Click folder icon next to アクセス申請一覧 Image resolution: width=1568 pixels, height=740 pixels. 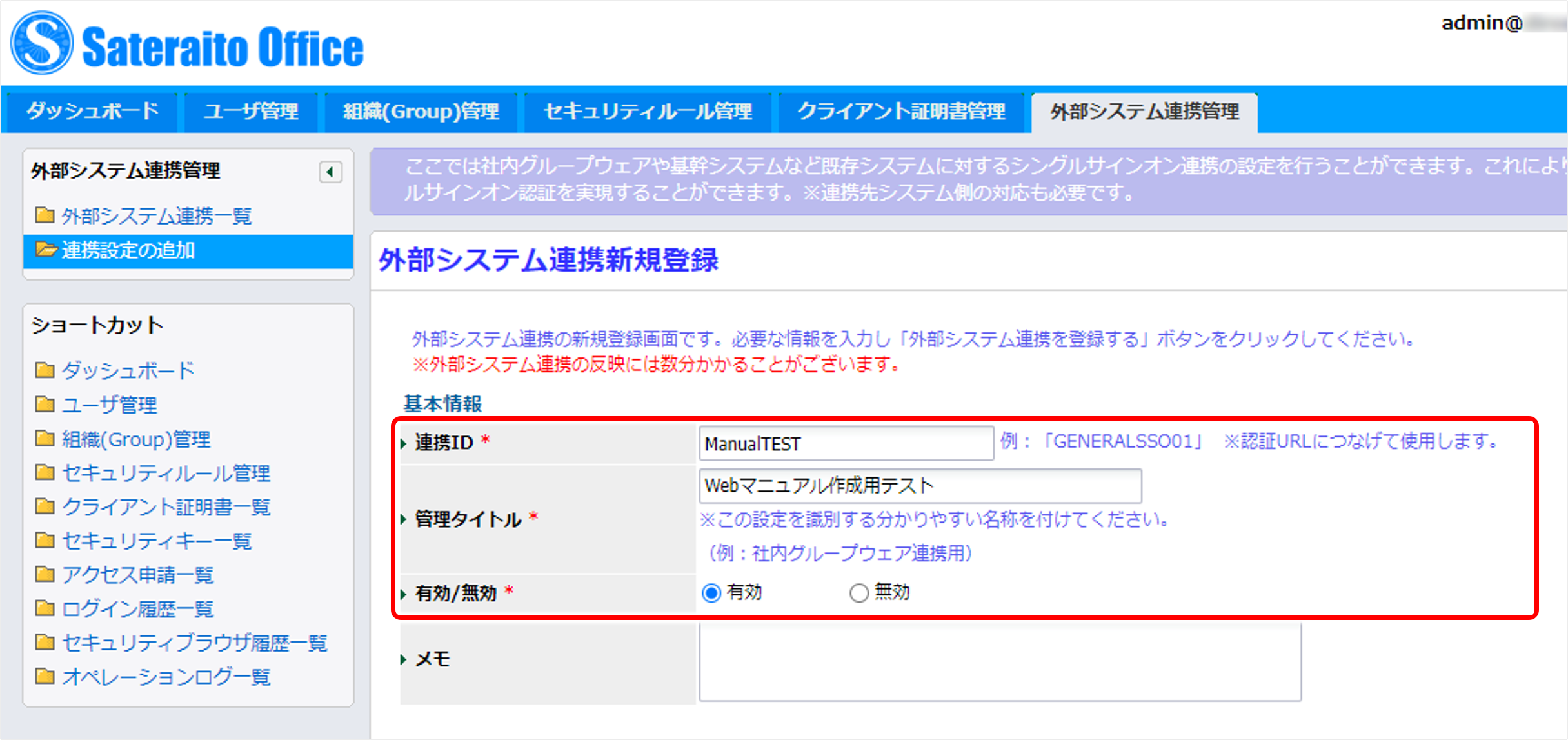click(x=45, y=574)
